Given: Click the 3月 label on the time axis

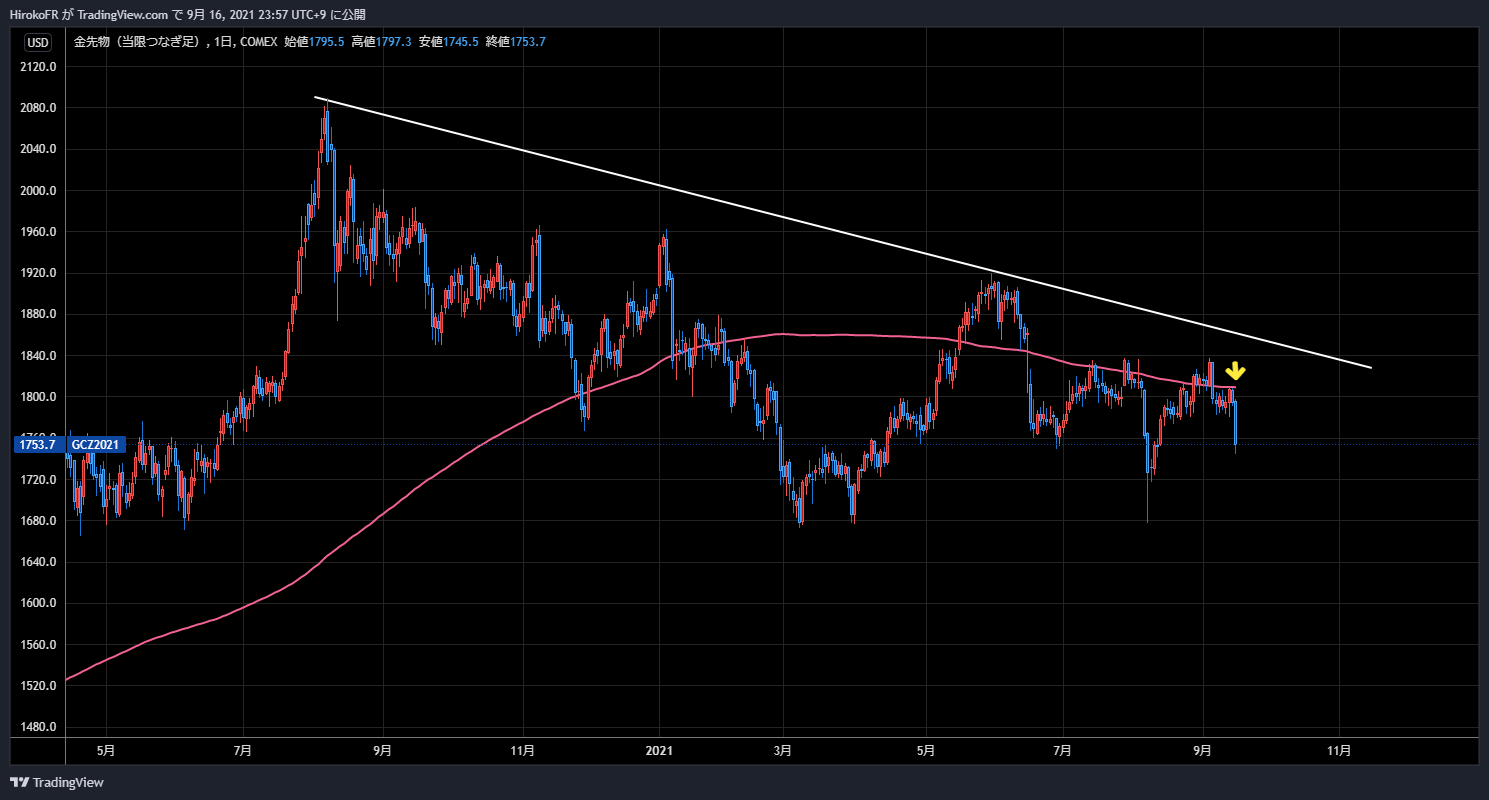Looking at the screenshot, I should 785,749.
